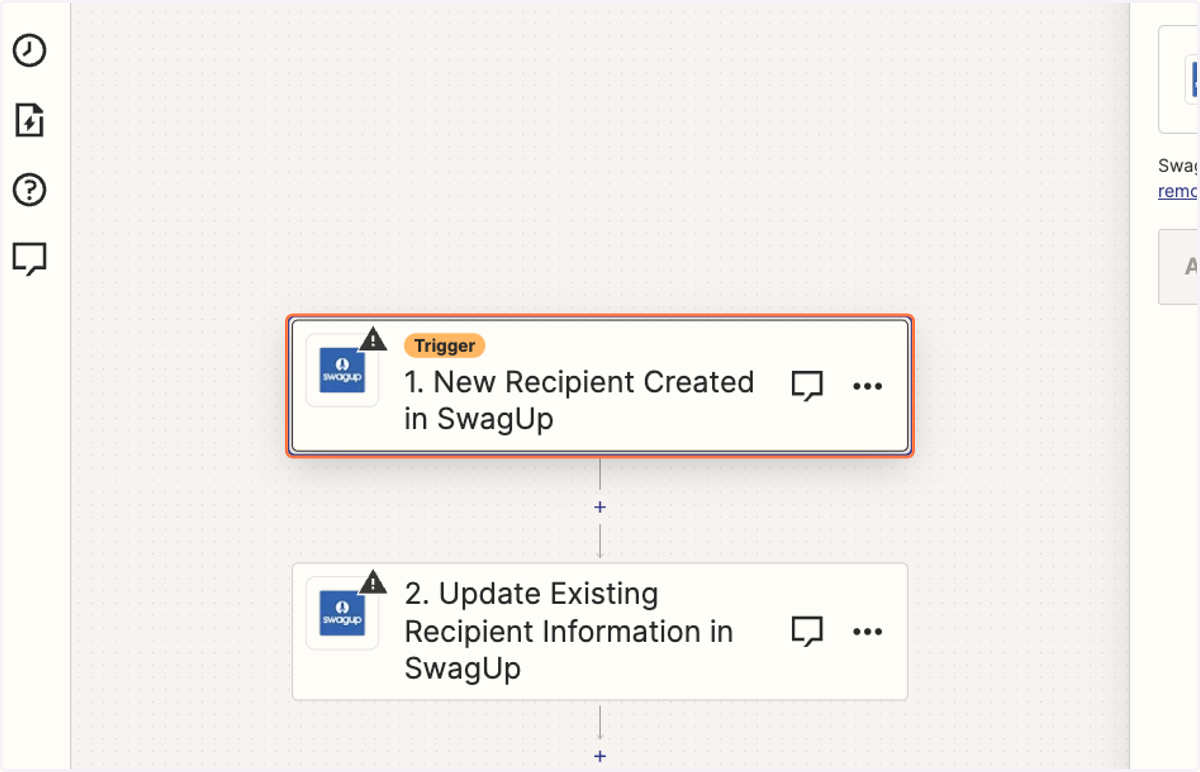Click the warning triangle on step 2

click(x=373, y=582)
